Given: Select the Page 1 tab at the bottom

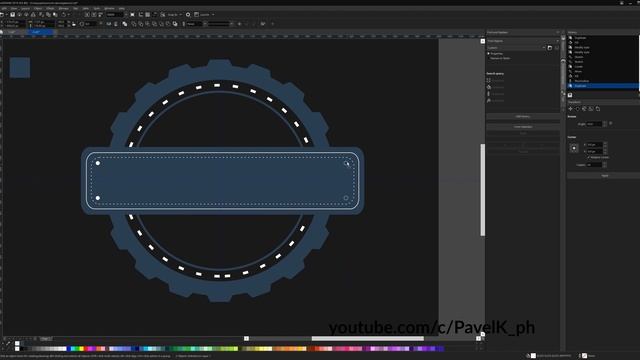Looking at the screenshot, I should pos(46,339).
